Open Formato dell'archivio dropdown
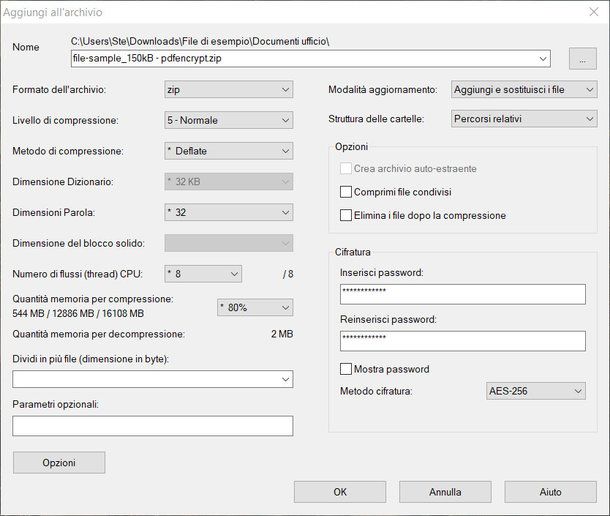 pyautogui.click(x=228, y=90)
